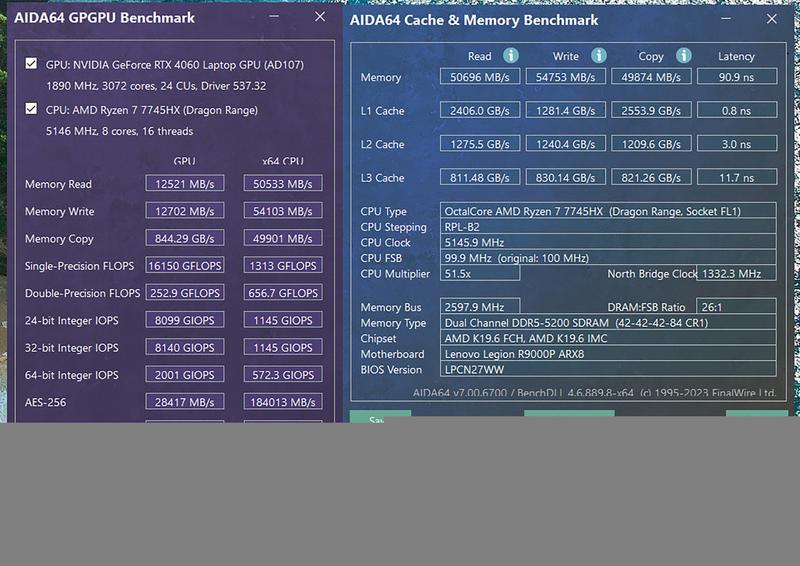The width and height of the screenshot is (800, 566).
Task: Click the BIOS Version field LPCN27WW
Action: coord(608,369)
